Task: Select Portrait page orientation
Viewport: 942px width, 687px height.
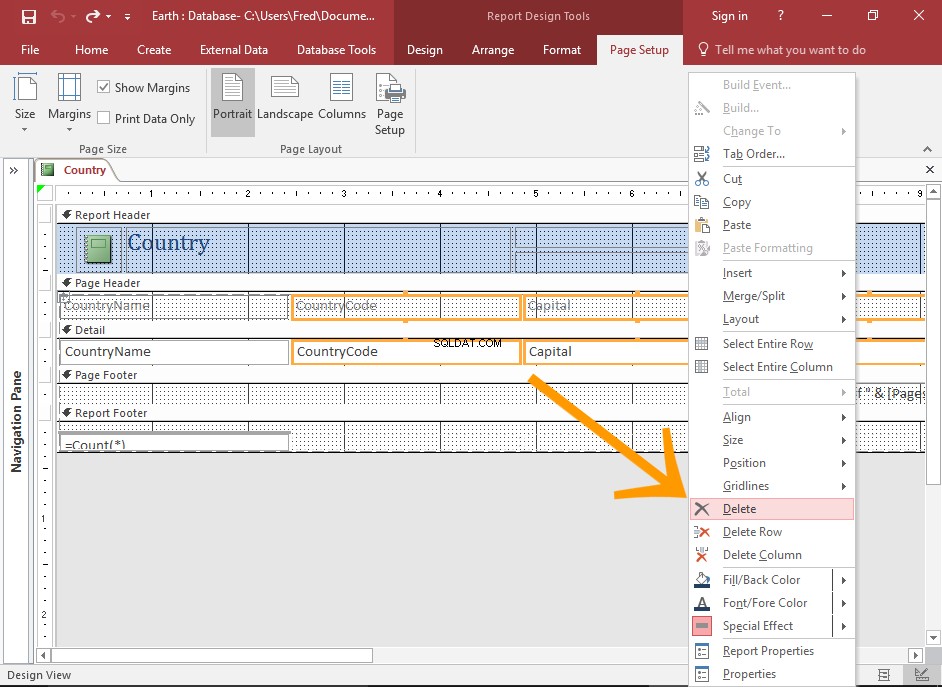Action: 232,102
